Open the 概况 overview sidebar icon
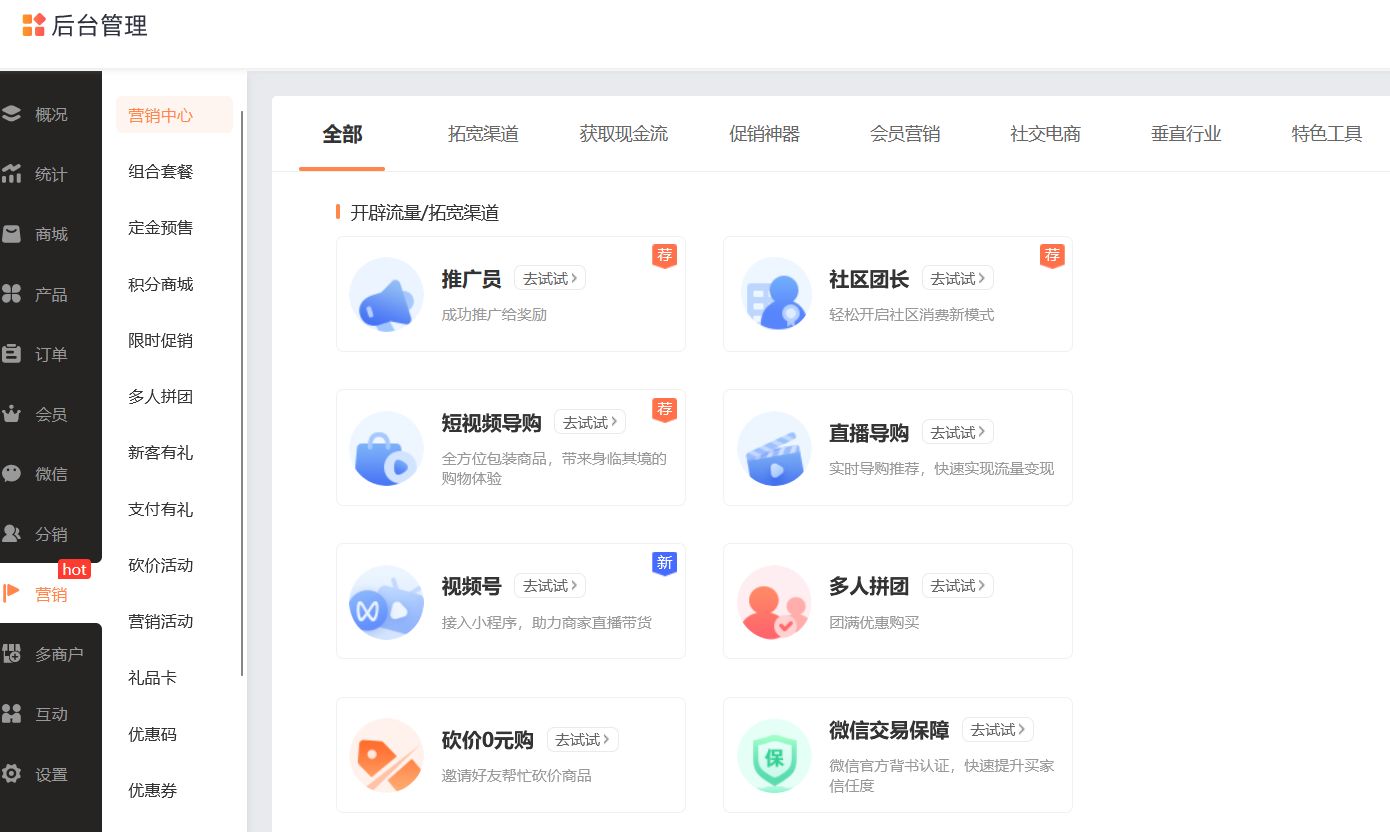 [x=13, y=113]
